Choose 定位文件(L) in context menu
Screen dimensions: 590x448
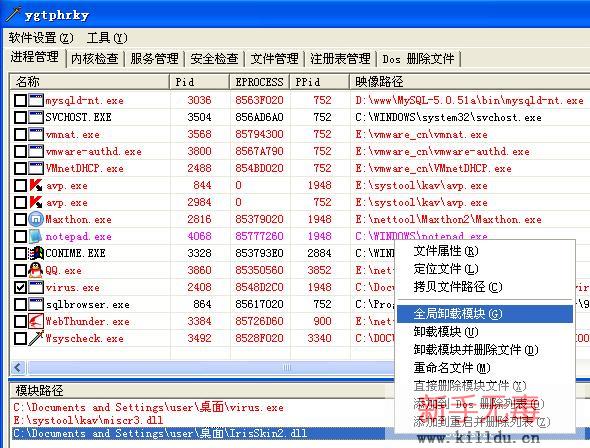[x=485, y=269]
